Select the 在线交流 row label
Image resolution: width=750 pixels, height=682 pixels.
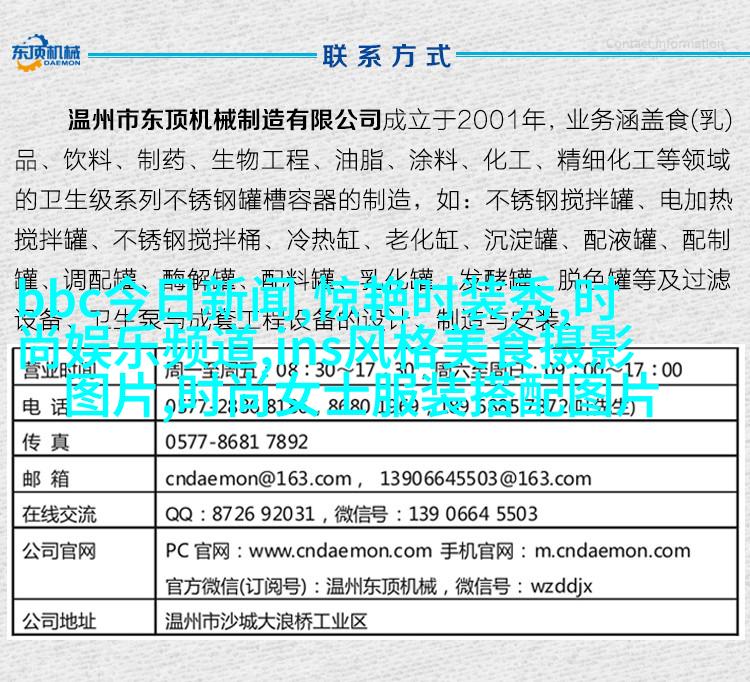[x=59, y=514]
